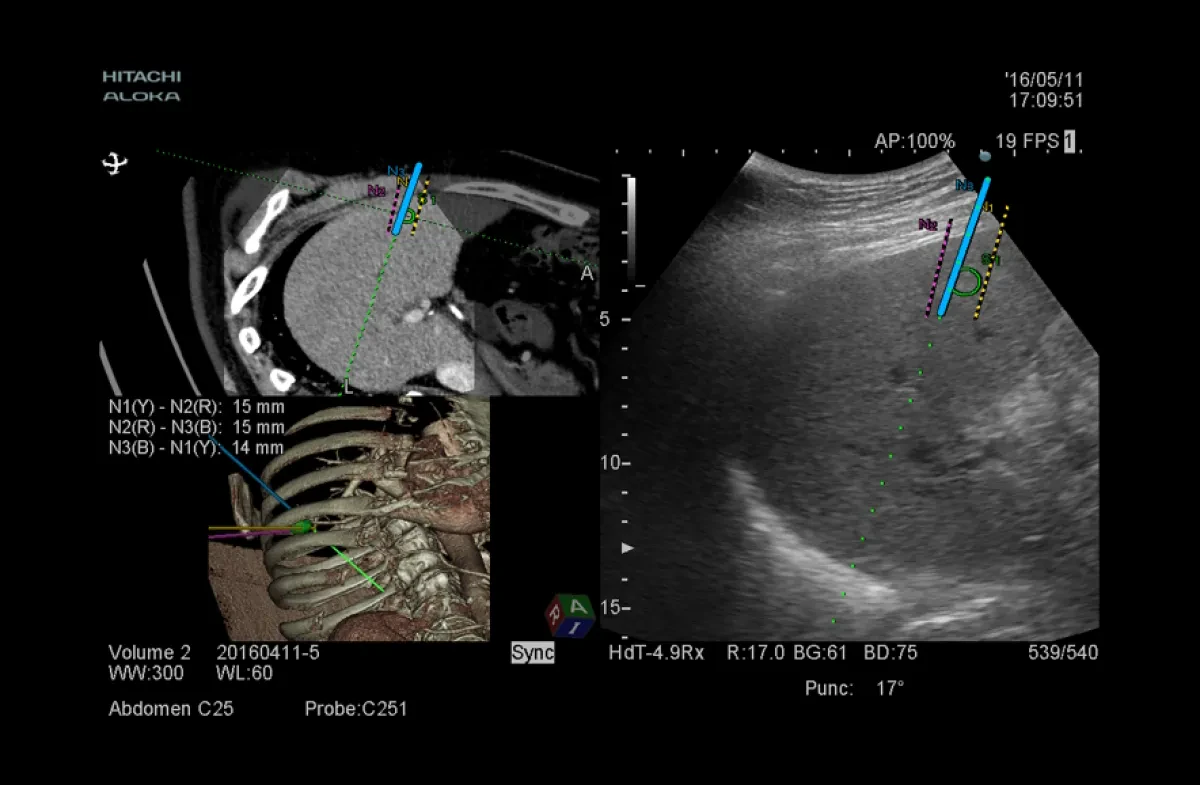
Task: Click the body orientation marker icon
Action: 116,163
